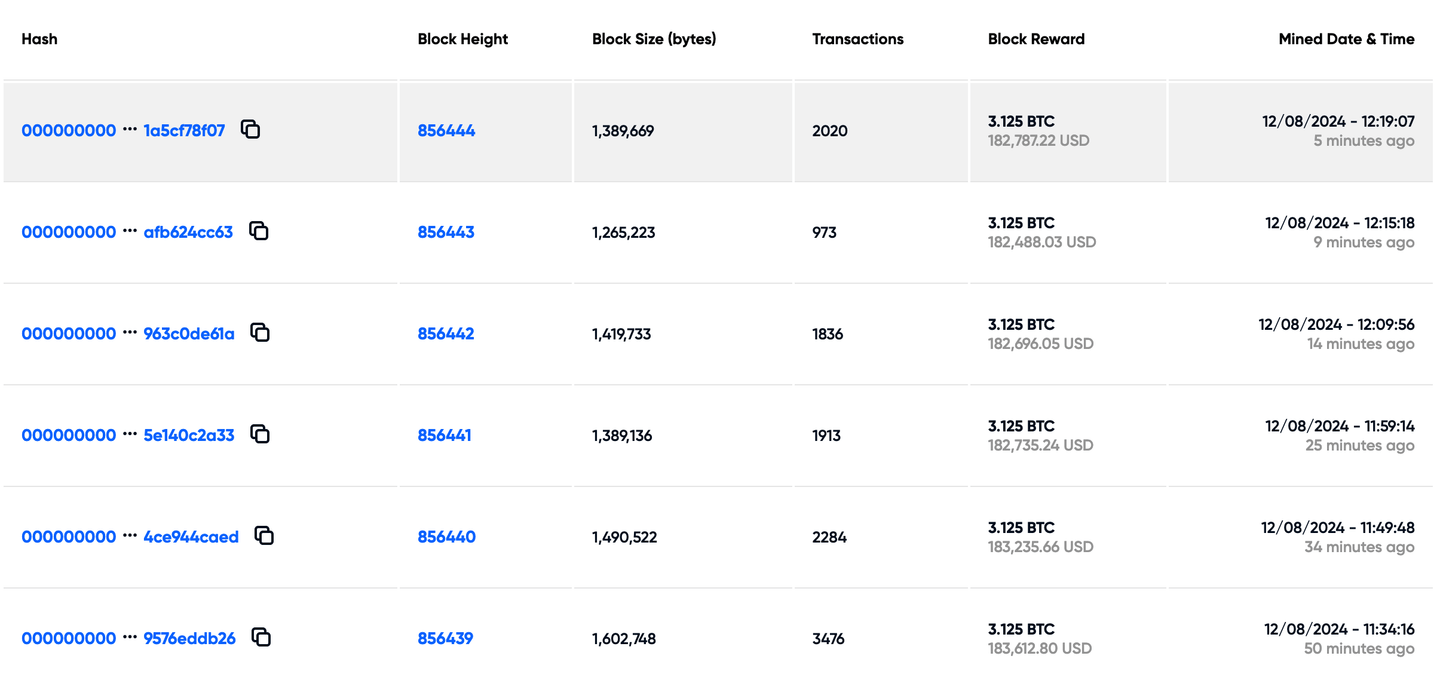The image size is (1440, 674).
Task: Copy the hash of block 856440
Action: coord(264,535)
